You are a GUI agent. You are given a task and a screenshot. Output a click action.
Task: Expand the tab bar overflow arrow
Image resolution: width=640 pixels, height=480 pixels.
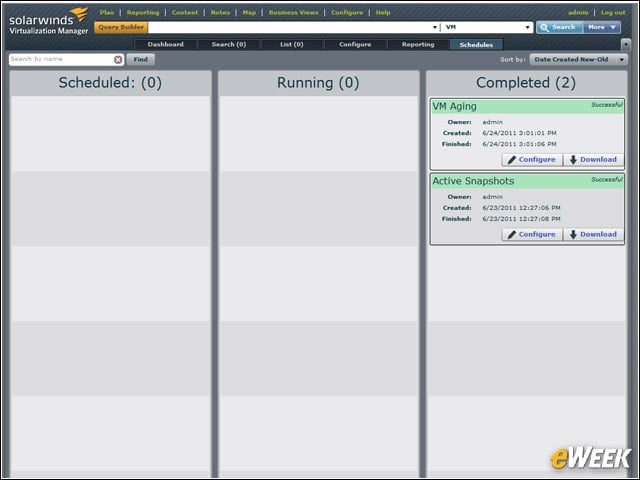pyautogui.click(x=626, y=44)
